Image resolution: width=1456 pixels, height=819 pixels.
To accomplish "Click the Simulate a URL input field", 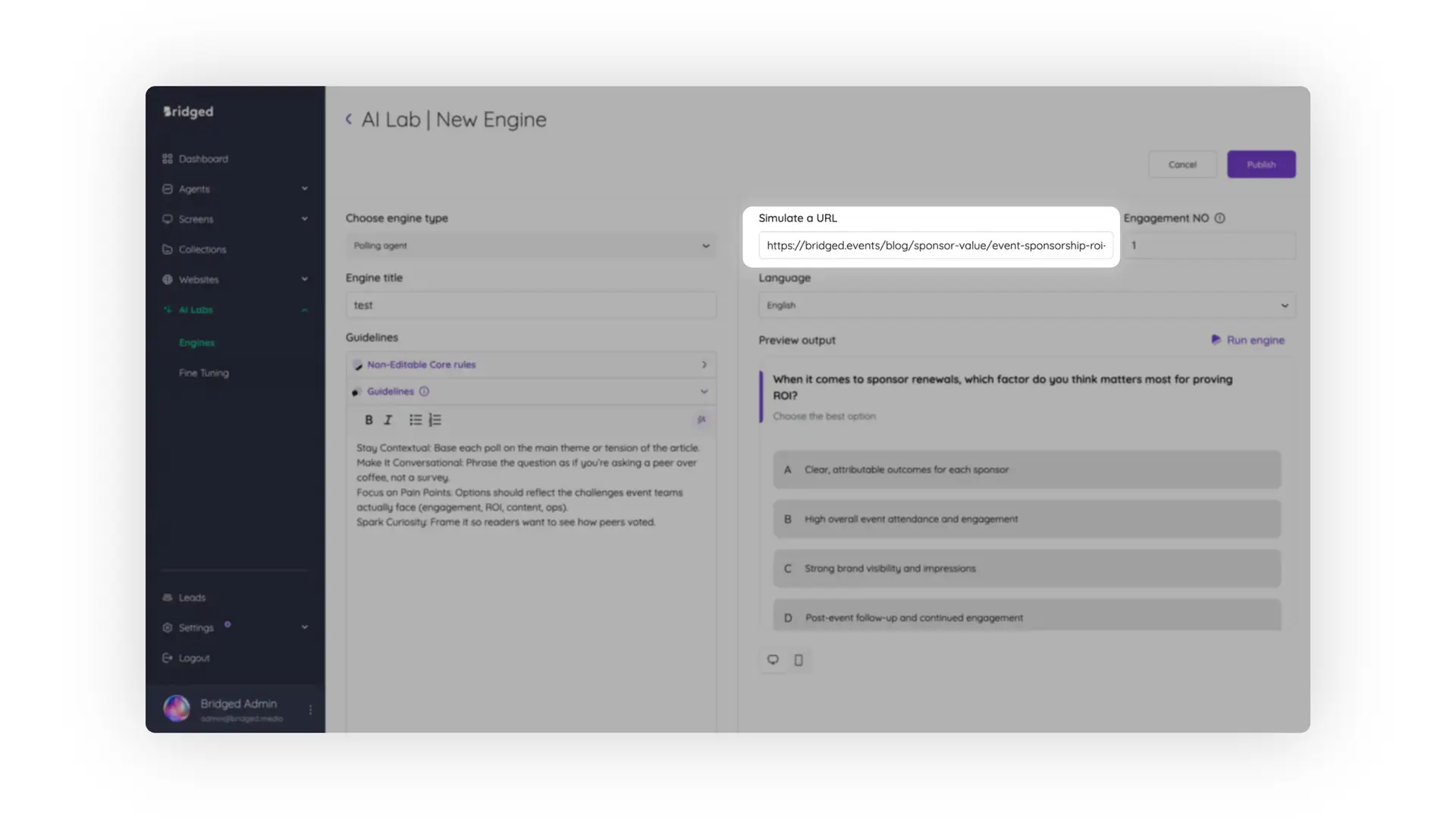I will coord(935,246).
